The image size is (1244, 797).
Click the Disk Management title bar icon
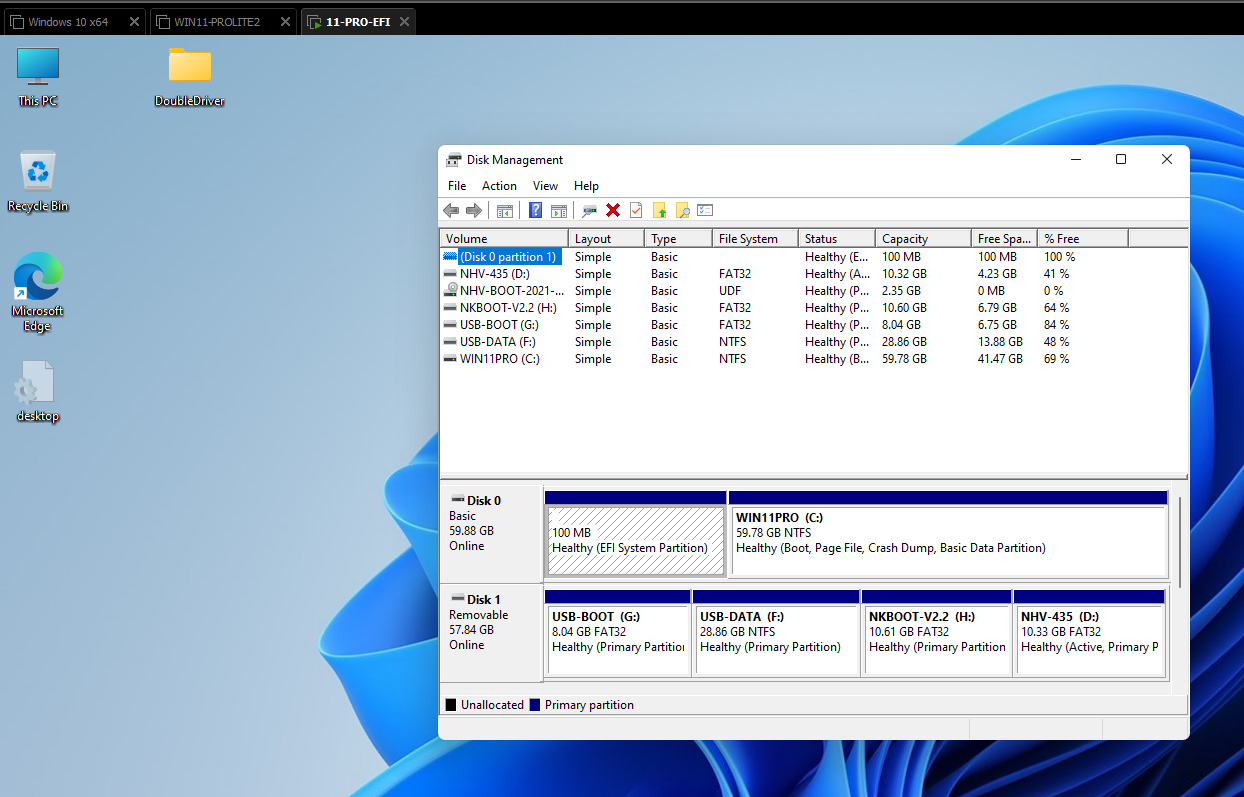pos(454,160)
